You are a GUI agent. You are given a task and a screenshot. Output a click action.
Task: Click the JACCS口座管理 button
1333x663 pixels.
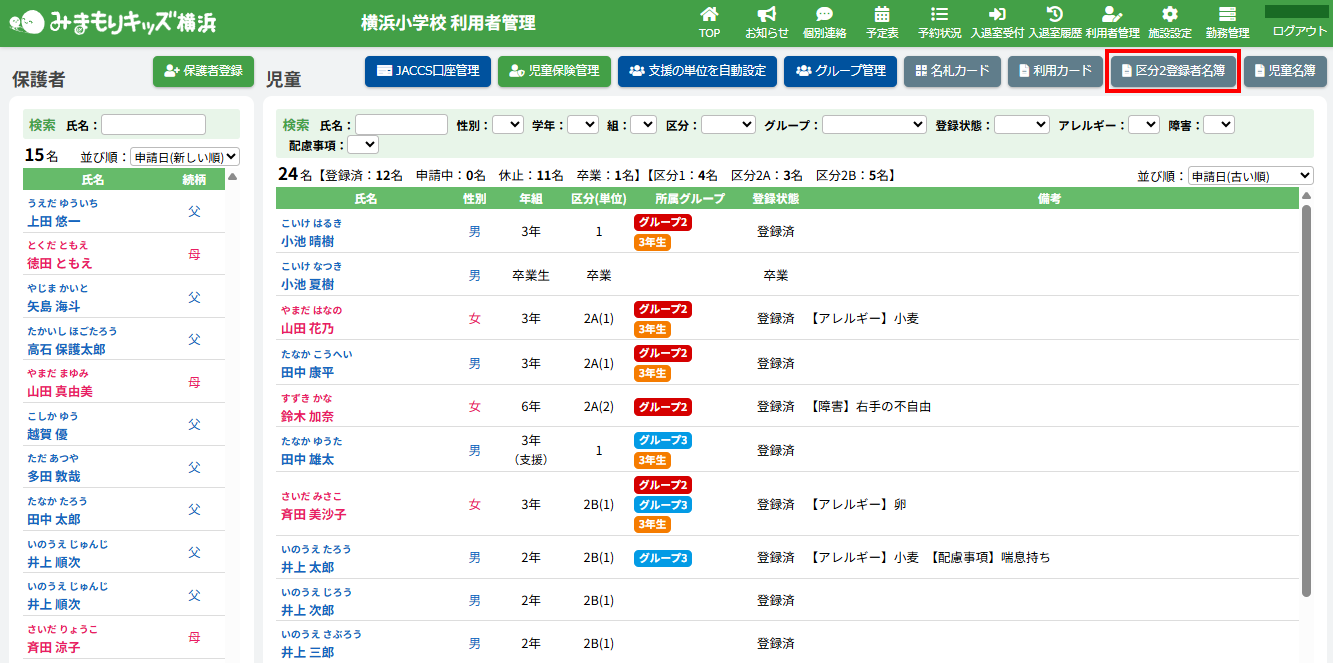428,71
